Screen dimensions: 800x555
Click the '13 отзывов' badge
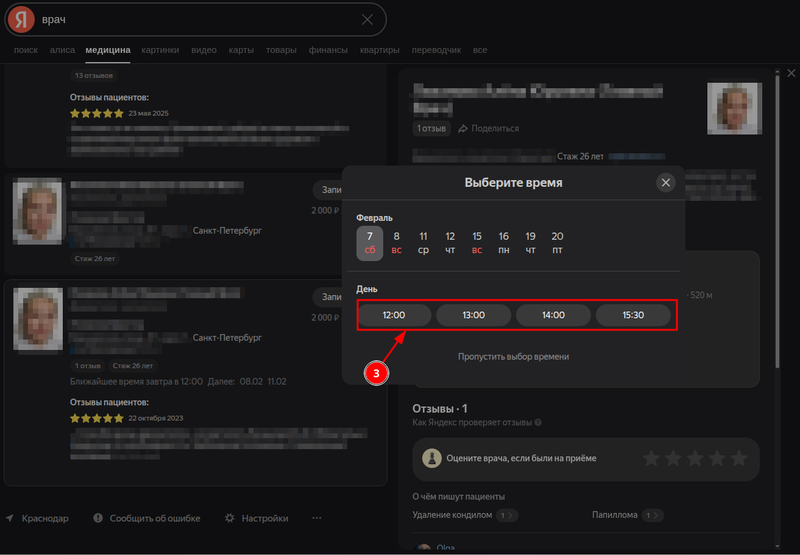coord(94,75)
